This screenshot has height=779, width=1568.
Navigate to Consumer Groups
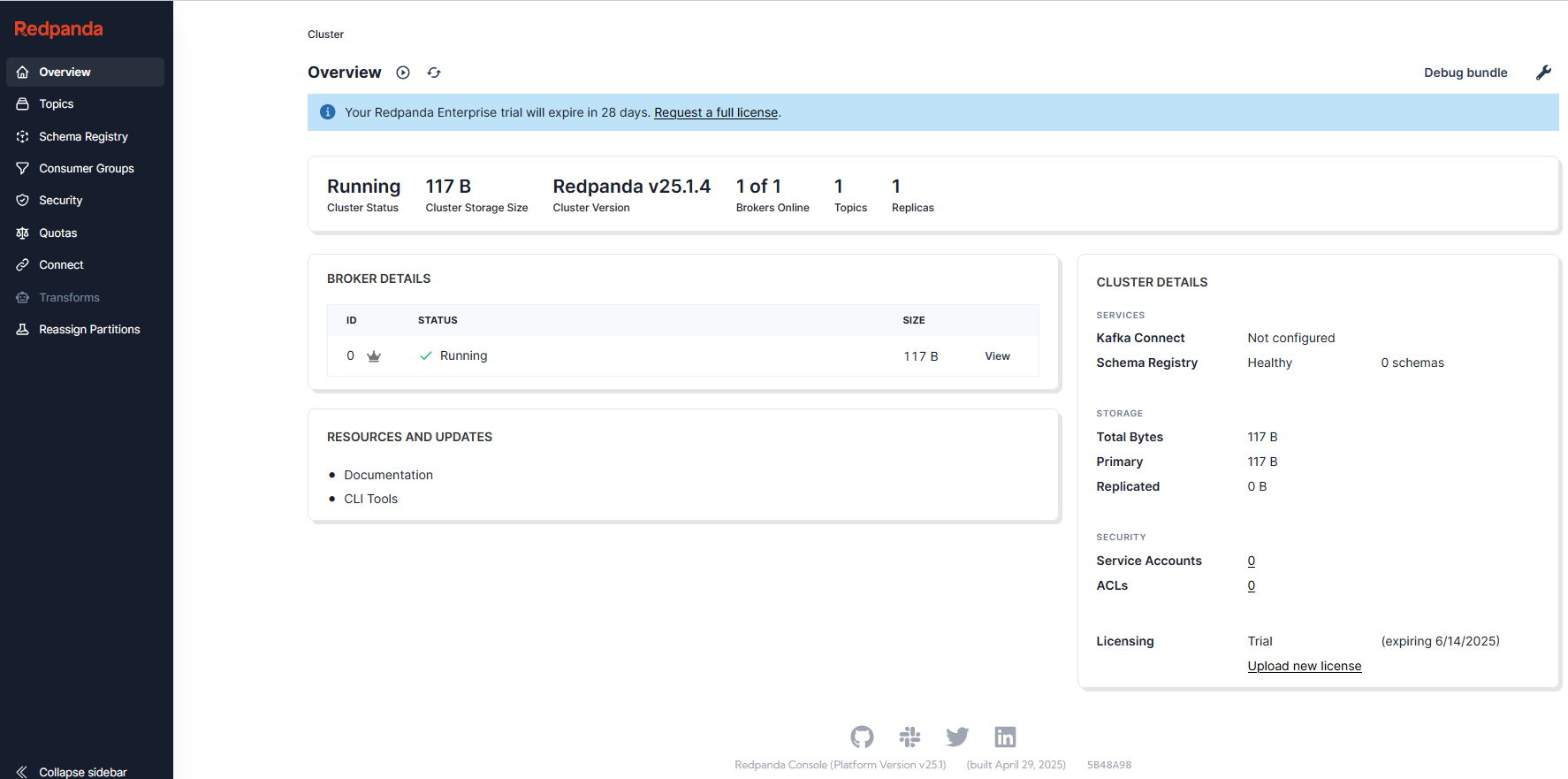(x=85, y=169)
